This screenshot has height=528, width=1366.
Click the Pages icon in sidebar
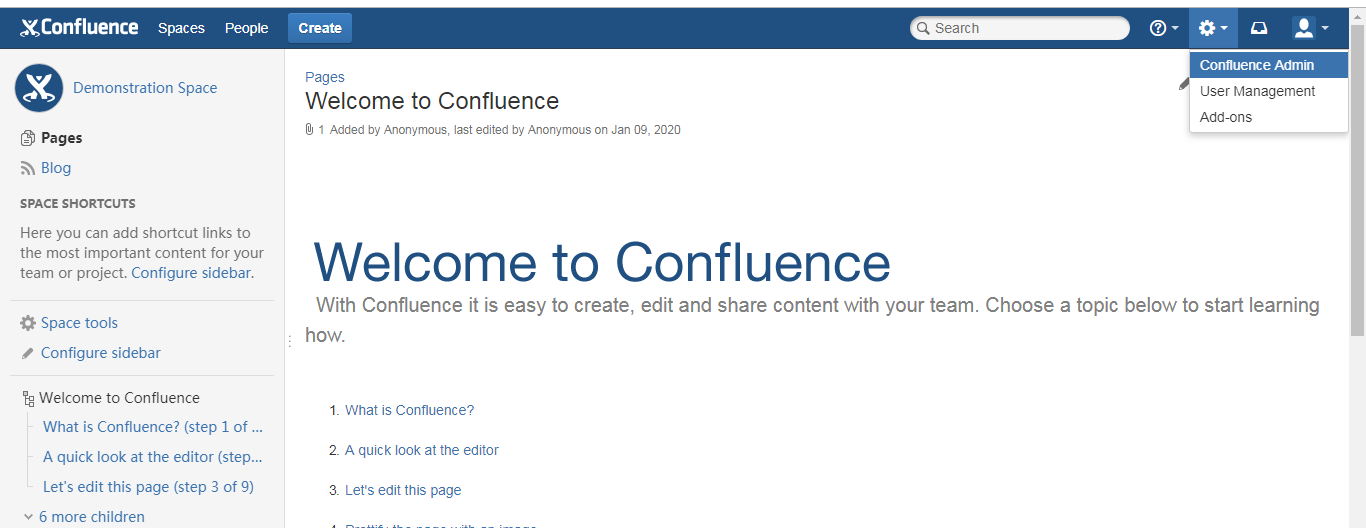coord(28,138)
